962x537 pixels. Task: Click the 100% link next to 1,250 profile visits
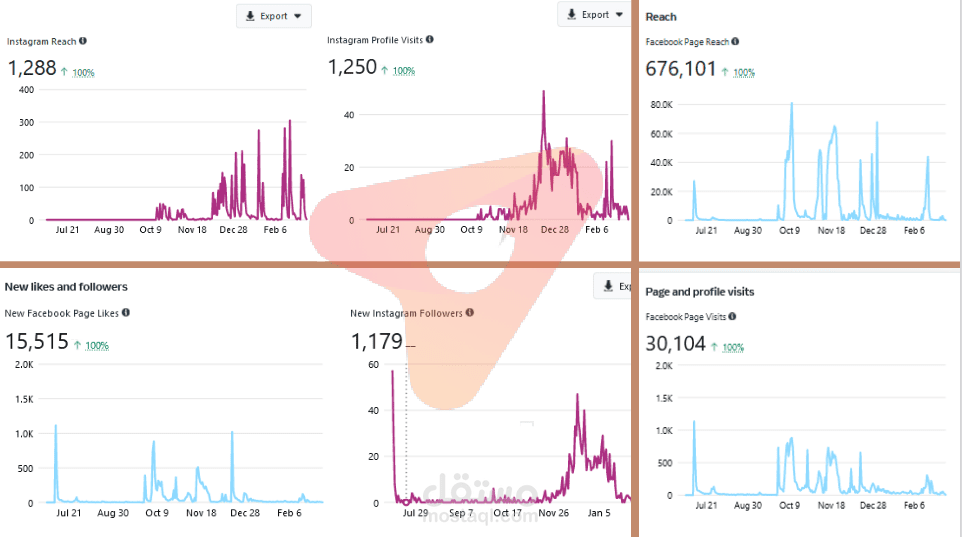(x=404, y=71)
